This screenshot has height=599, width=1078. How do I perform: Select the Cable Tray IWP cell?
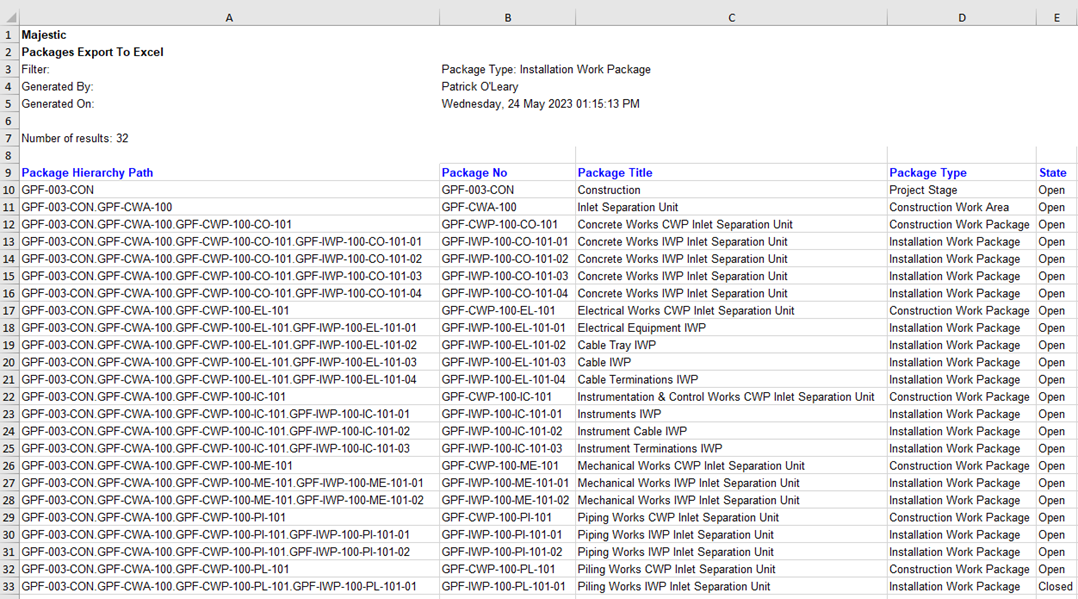(732, 345)
